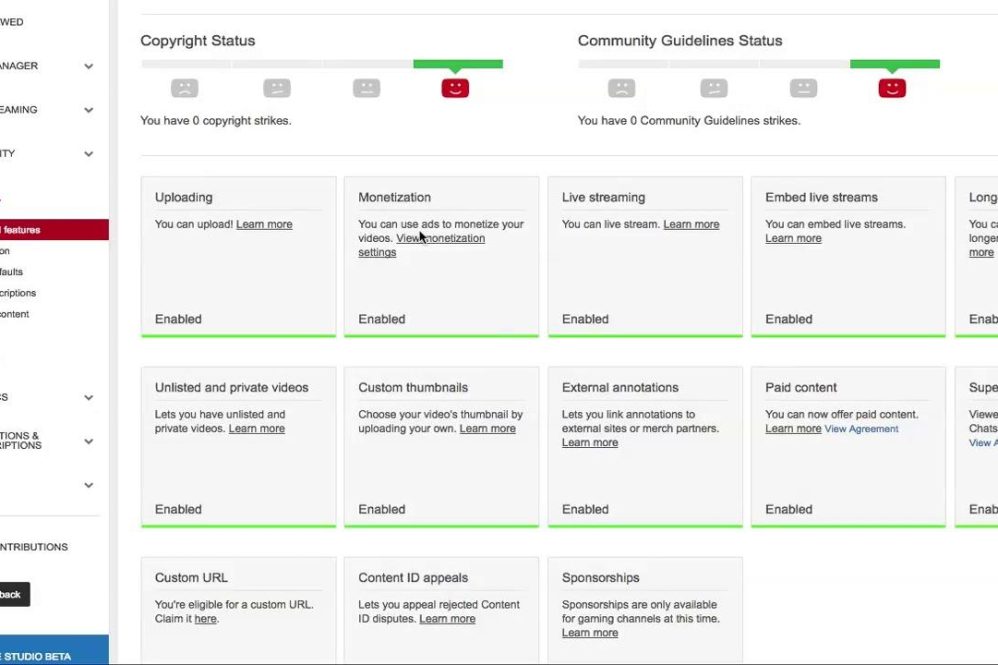Image resolution: width=998 pixels, height=665 pixels.
Task: Click View Agreement link in Paid content card
Action: [861, 429]
